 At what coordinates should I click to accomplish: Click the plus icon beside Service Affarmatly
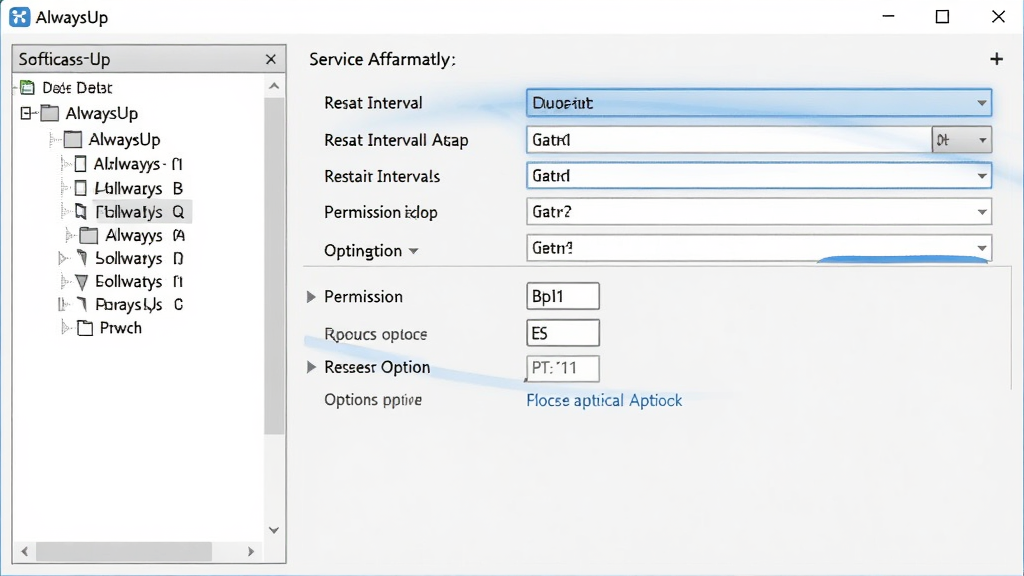coord(997,59)
